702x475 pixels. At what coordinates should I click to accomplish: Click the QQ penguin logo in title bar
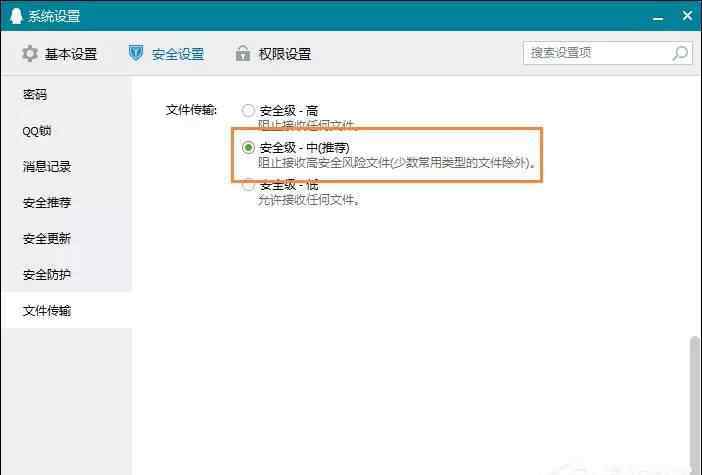point(16,16)
